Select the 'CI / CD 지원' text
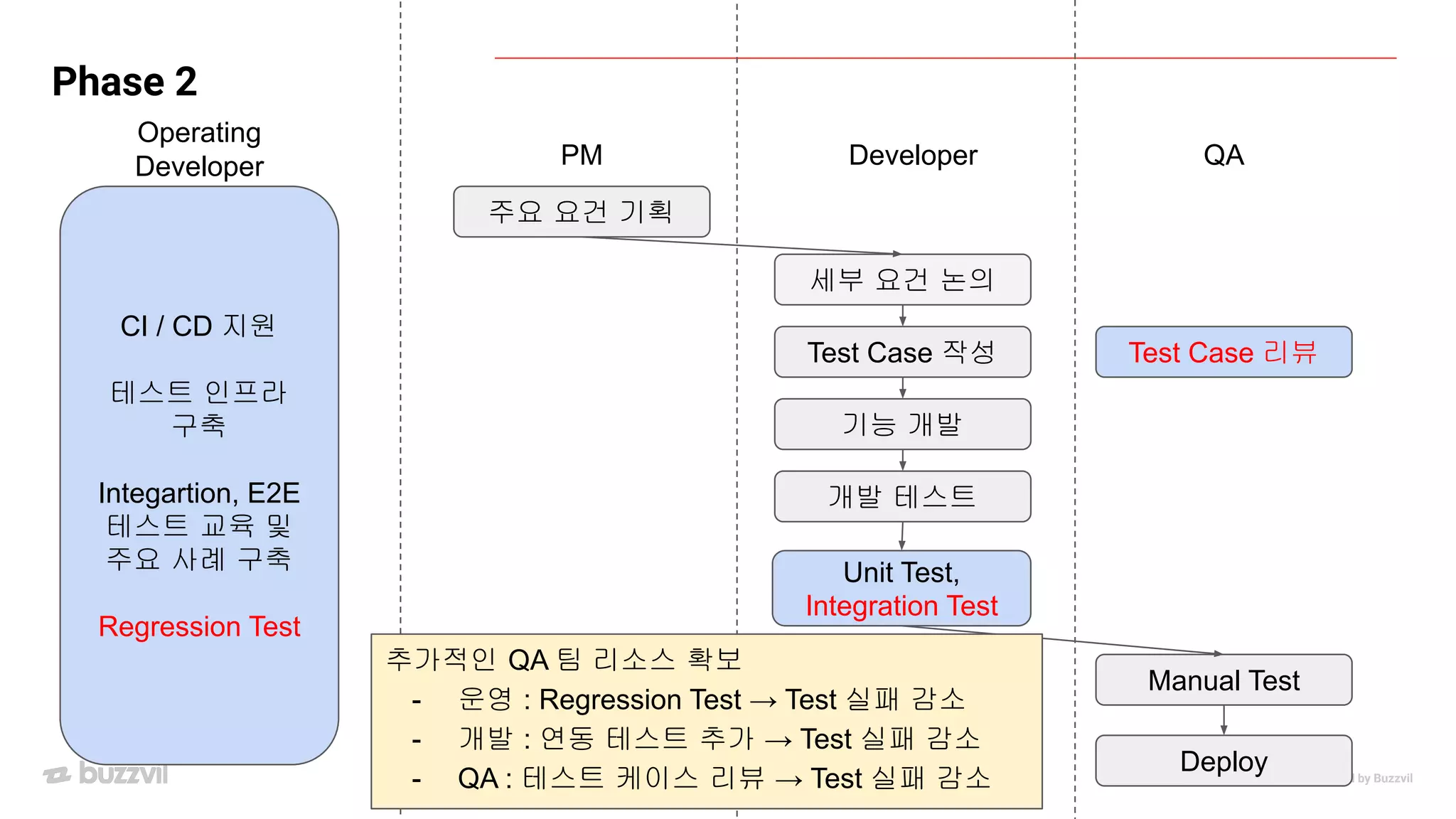The width and height of the screenshot is (1456, 819). (x=198, y=326)
